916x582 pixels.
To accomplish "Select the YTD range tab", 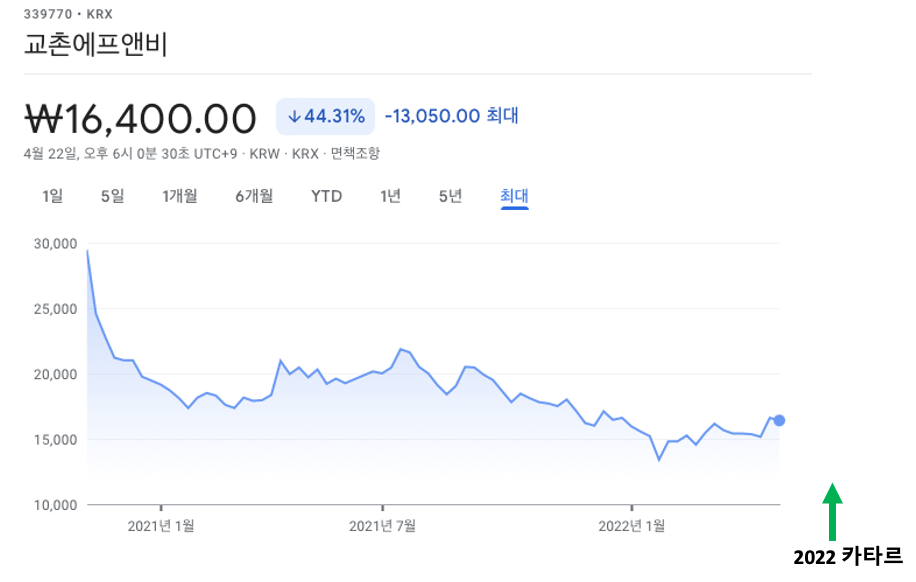I will 326,196.
